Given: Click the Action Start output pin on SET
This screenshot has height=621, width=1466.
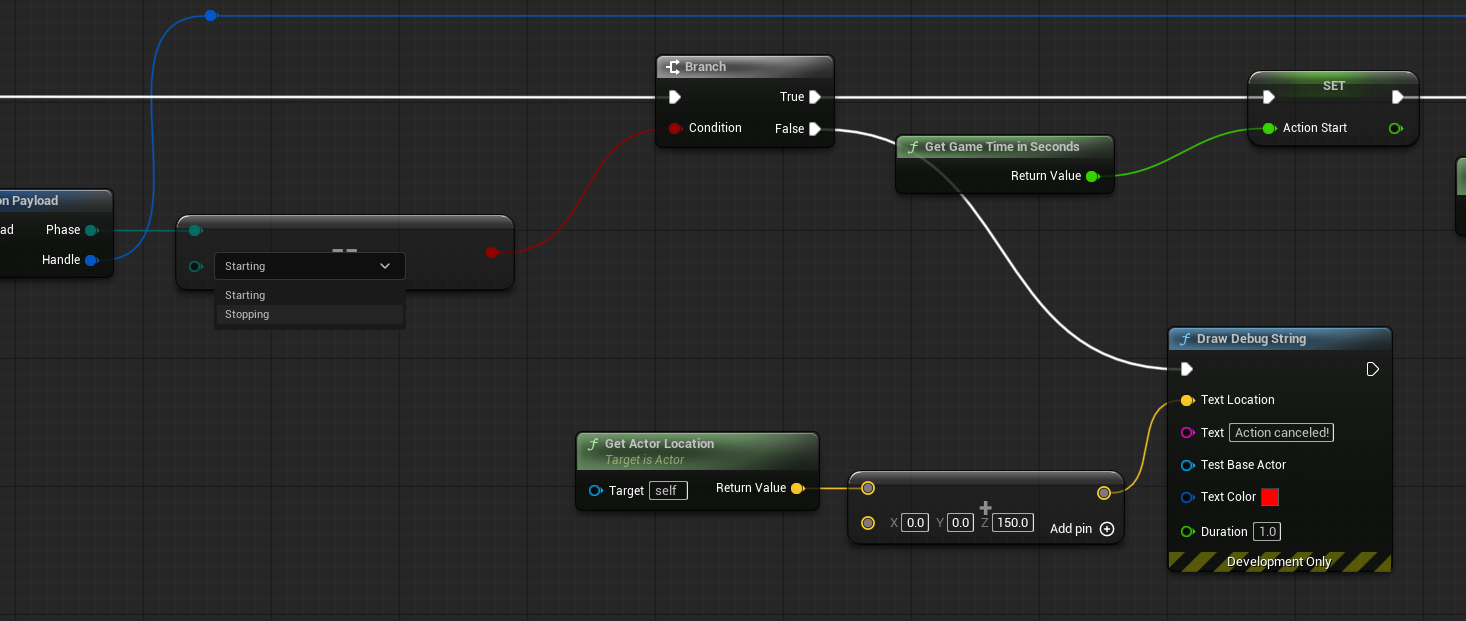Looking at the screenshot, I should coord(1396,128).
